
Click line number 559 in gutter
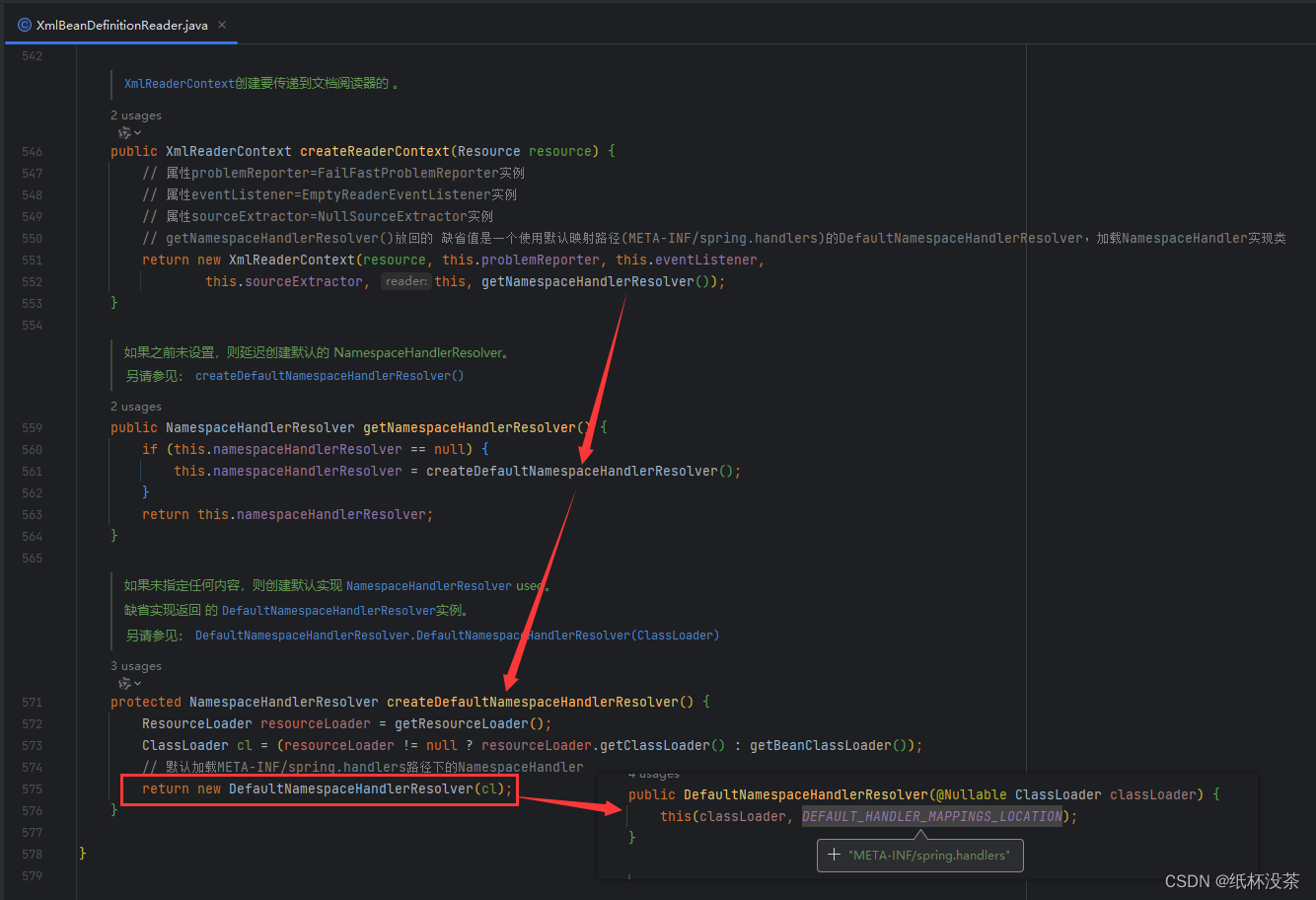point(33,427)
